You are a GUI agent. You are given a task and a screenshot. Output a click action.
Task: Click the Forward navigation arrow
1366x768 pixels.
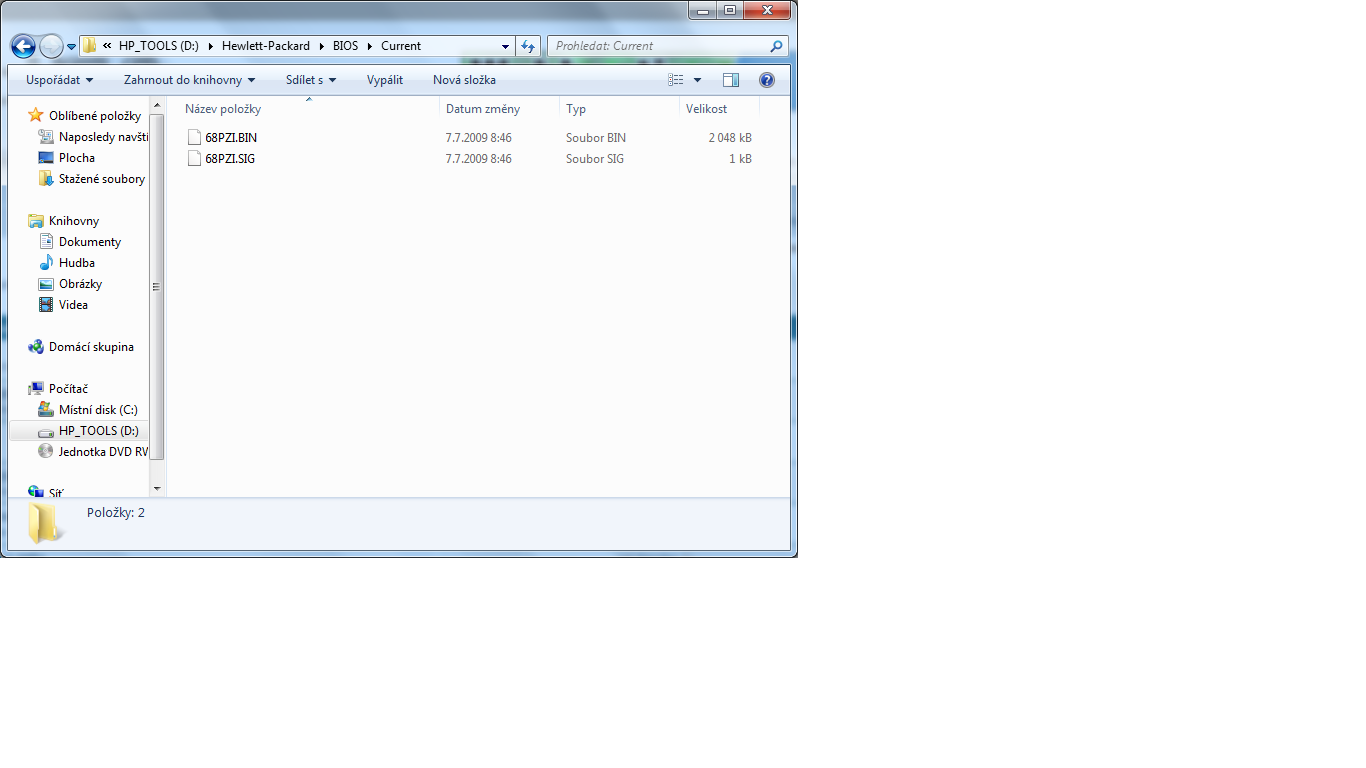[51, 46]
